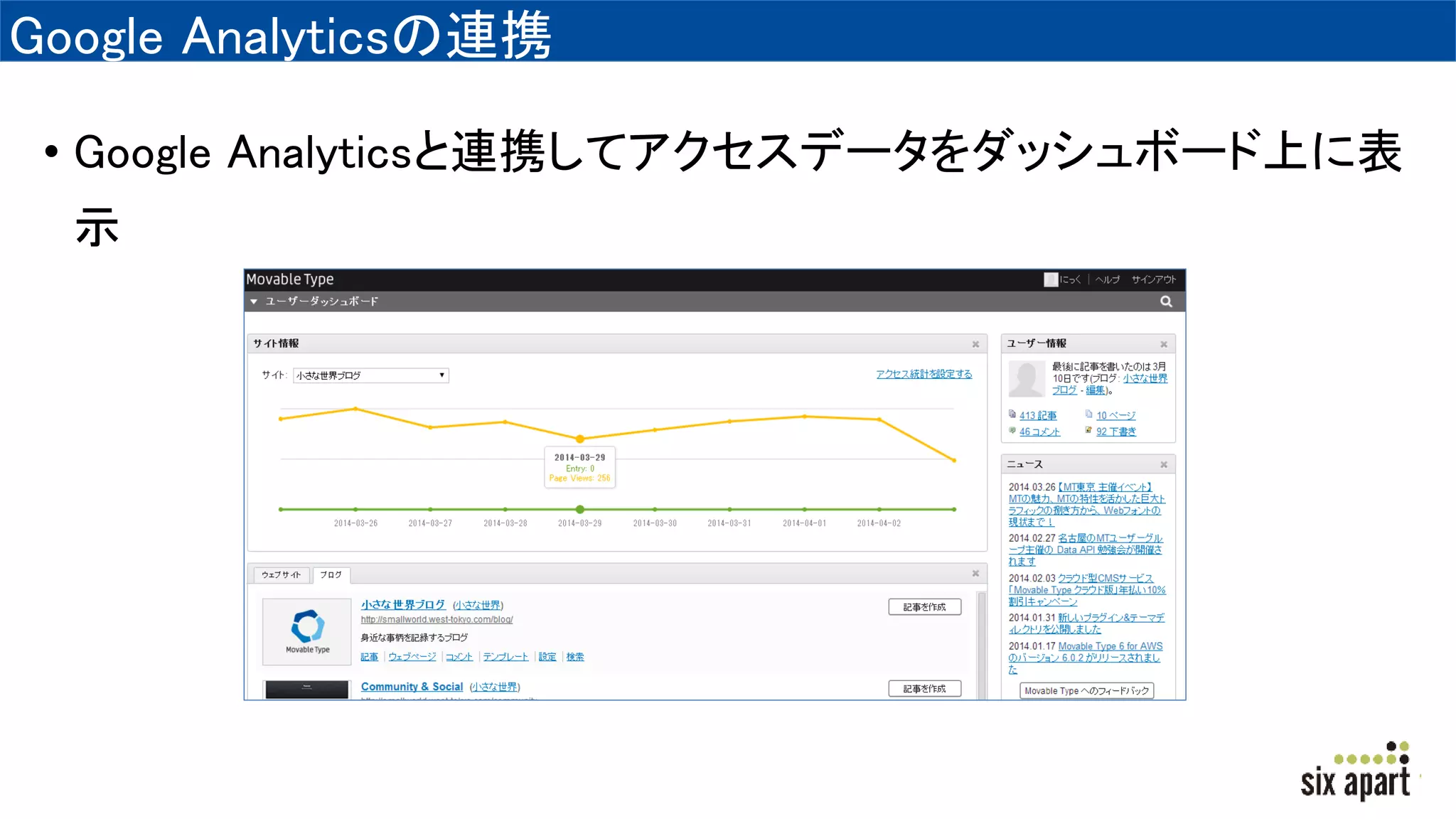Click the ウェブページ link
The width and height of the screenshot is (1456, 819).
pos(412,657)
